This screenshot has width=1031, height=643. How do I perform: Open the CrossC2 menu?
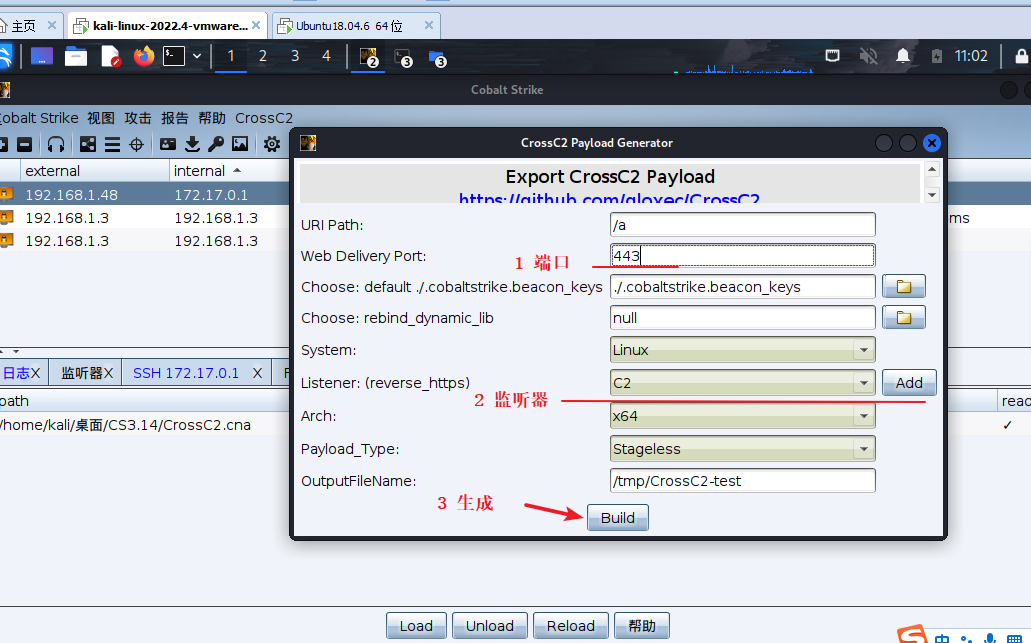pyautogui.click(x=264, y=118)
